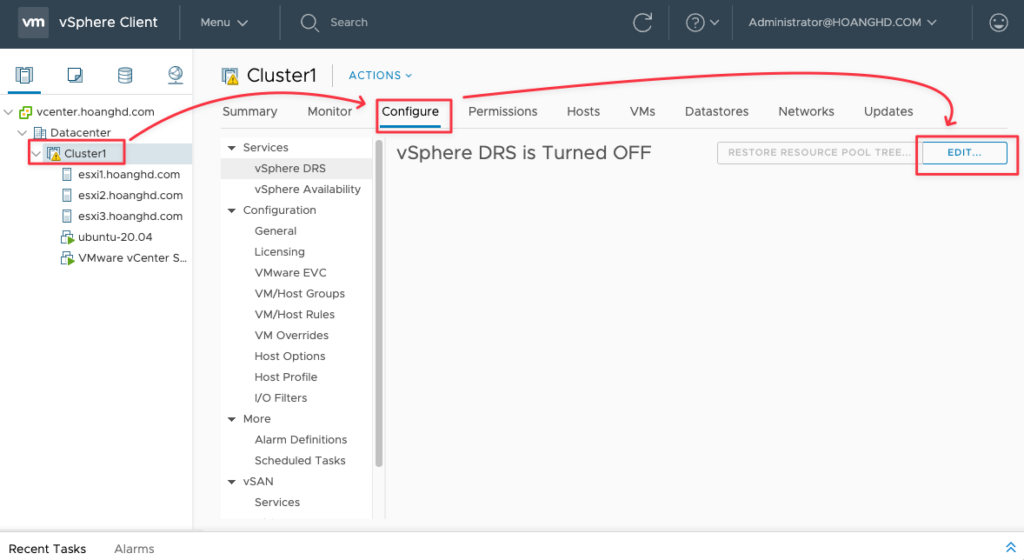Click the search magnifier icon
Screen dimensions: 1024x560
pyautogui.click(x=309, y=23)
